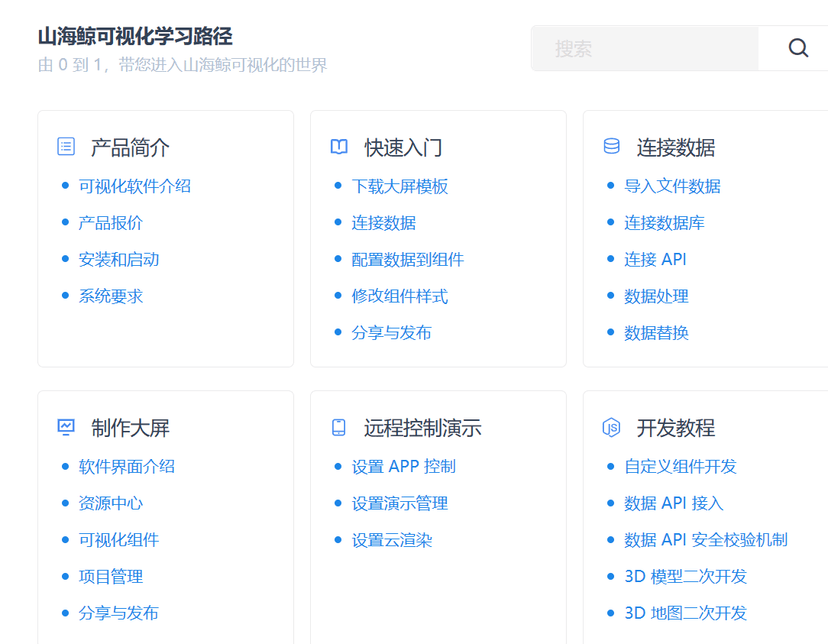The width and height of the screenshot is (828, 644).
Task: Open the 连接数据库 link
Action: pos(664,223)
